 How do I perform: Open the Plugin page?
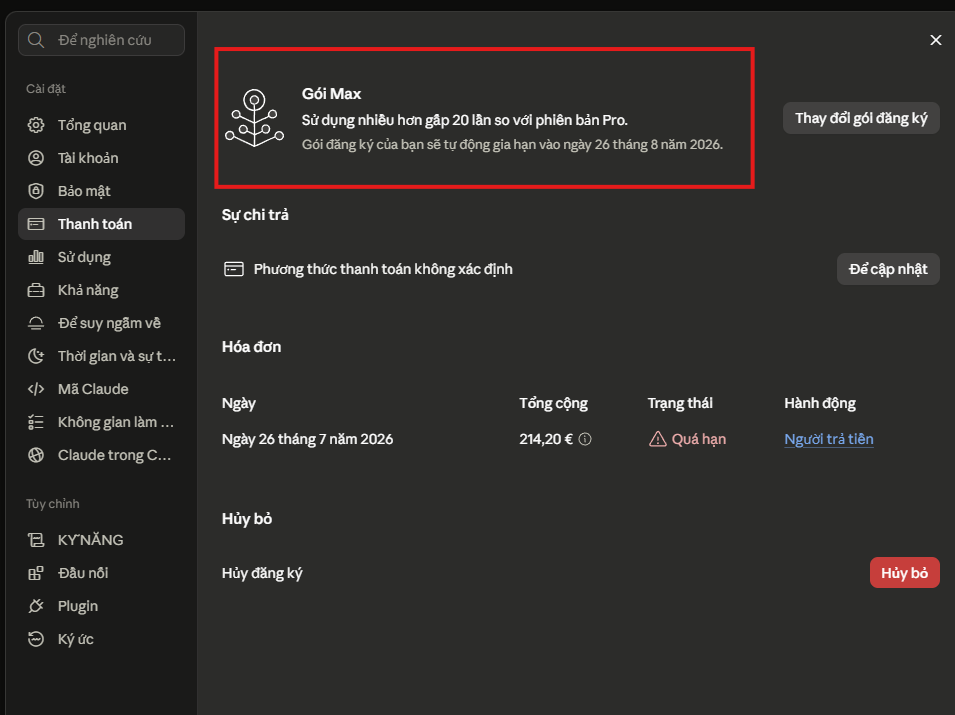pyautogui.click(x=101, y=606)
